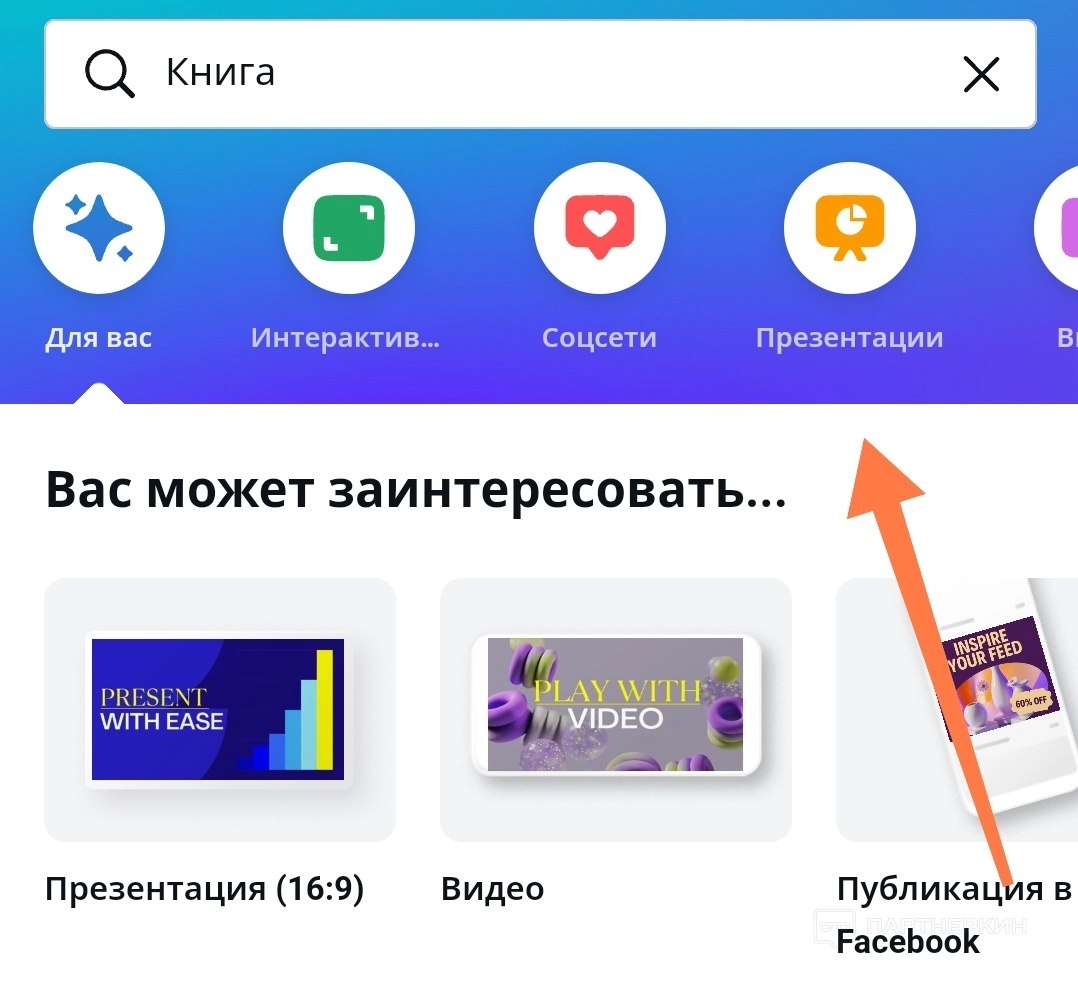Viewport: 1078px width, 1006px height.
Task: Click the search magnifier icon
Action: (x=109, y=74)
